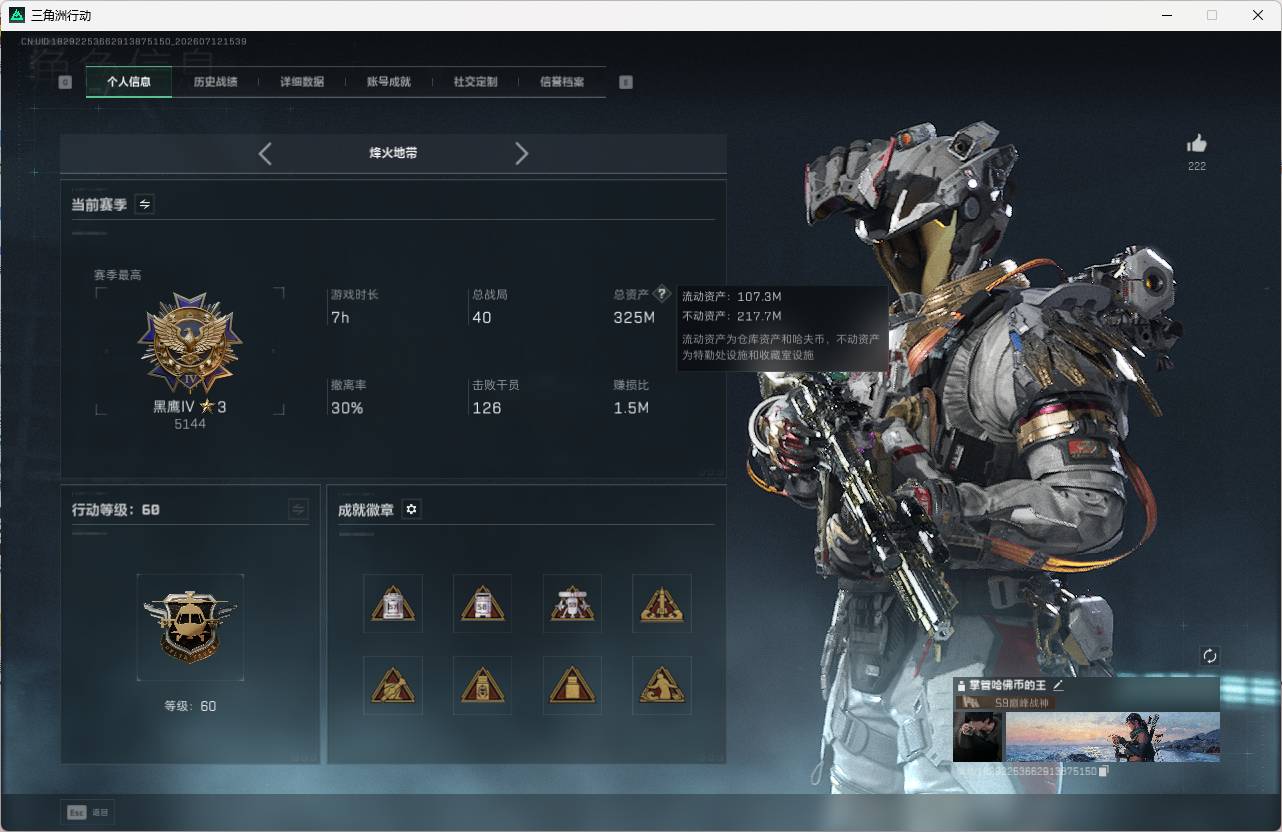This screenshot has height=832, width=1282.
Task: Click the 三角洲行动 app icon in title bar
Action: click(x=16, y=16)
